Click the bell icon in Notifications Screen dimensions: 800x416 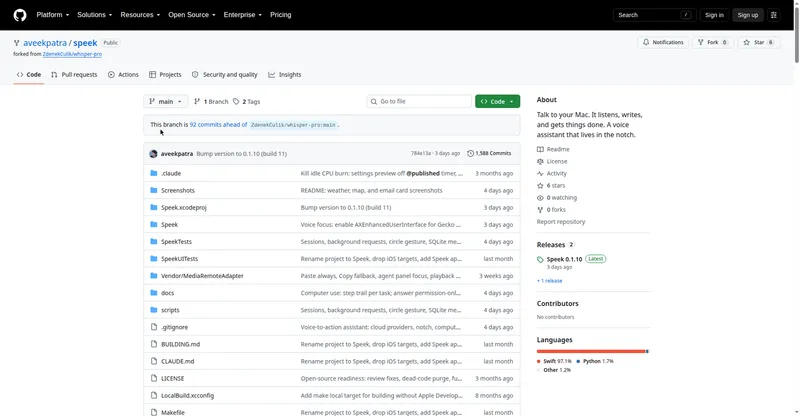coord(646,42)
